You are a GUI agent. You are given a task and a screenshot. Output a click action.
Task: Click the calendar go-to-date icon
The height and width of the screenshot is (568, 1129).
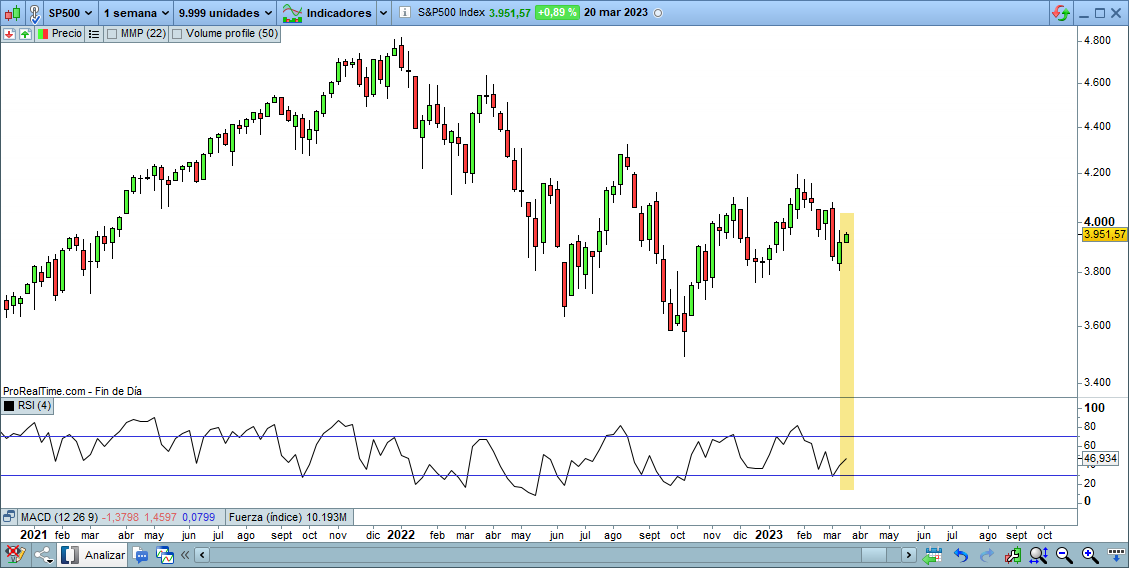(x=933, y=555)
